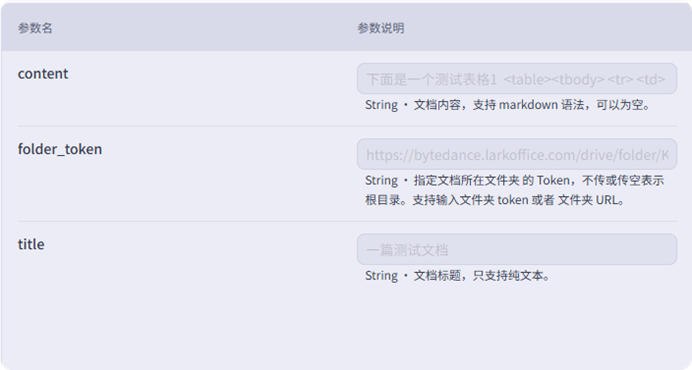
Task: Select the content parameter name
Action: [x=43, y=73]
